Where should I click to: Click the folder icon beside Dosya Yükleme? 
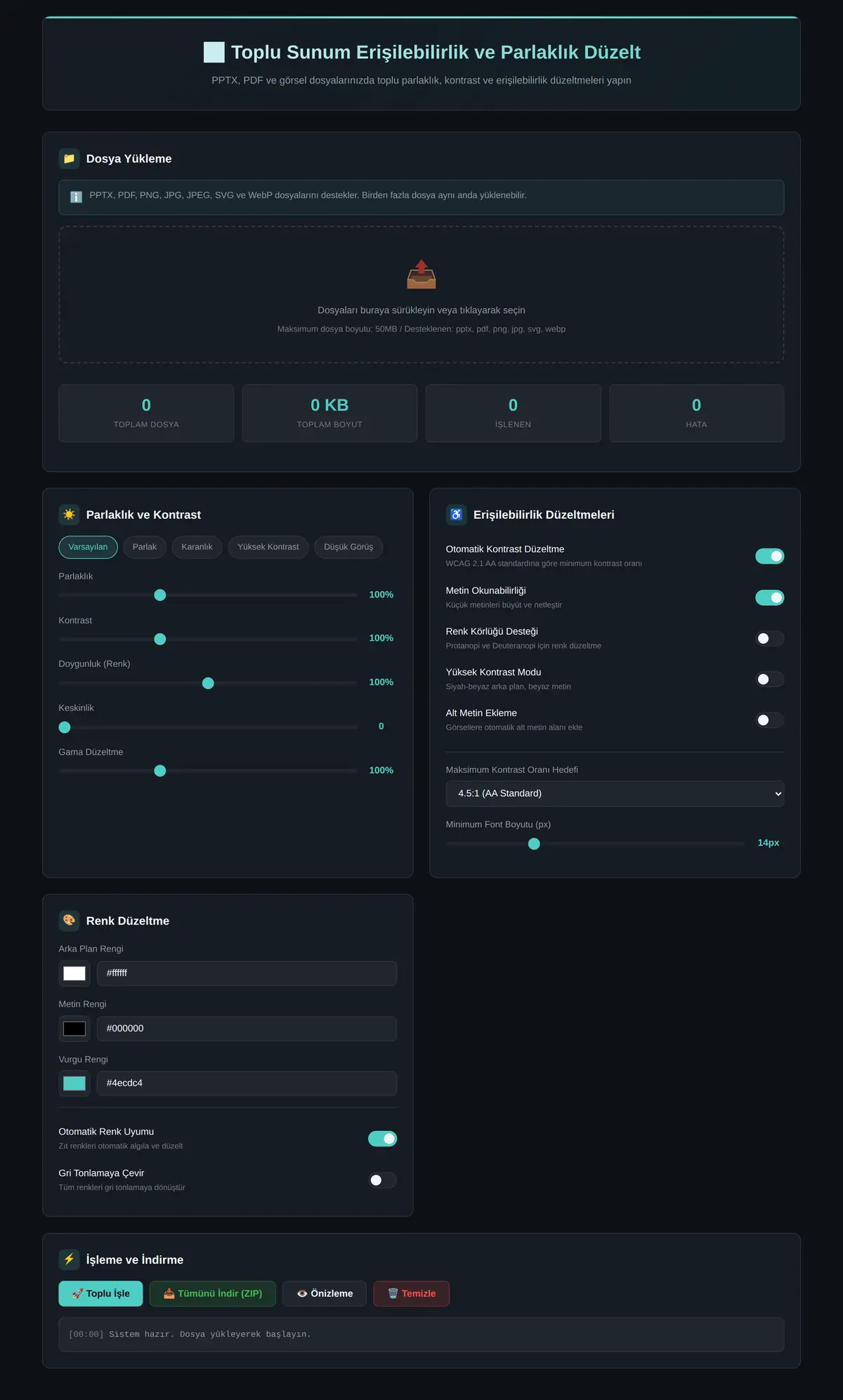(69, 159)
